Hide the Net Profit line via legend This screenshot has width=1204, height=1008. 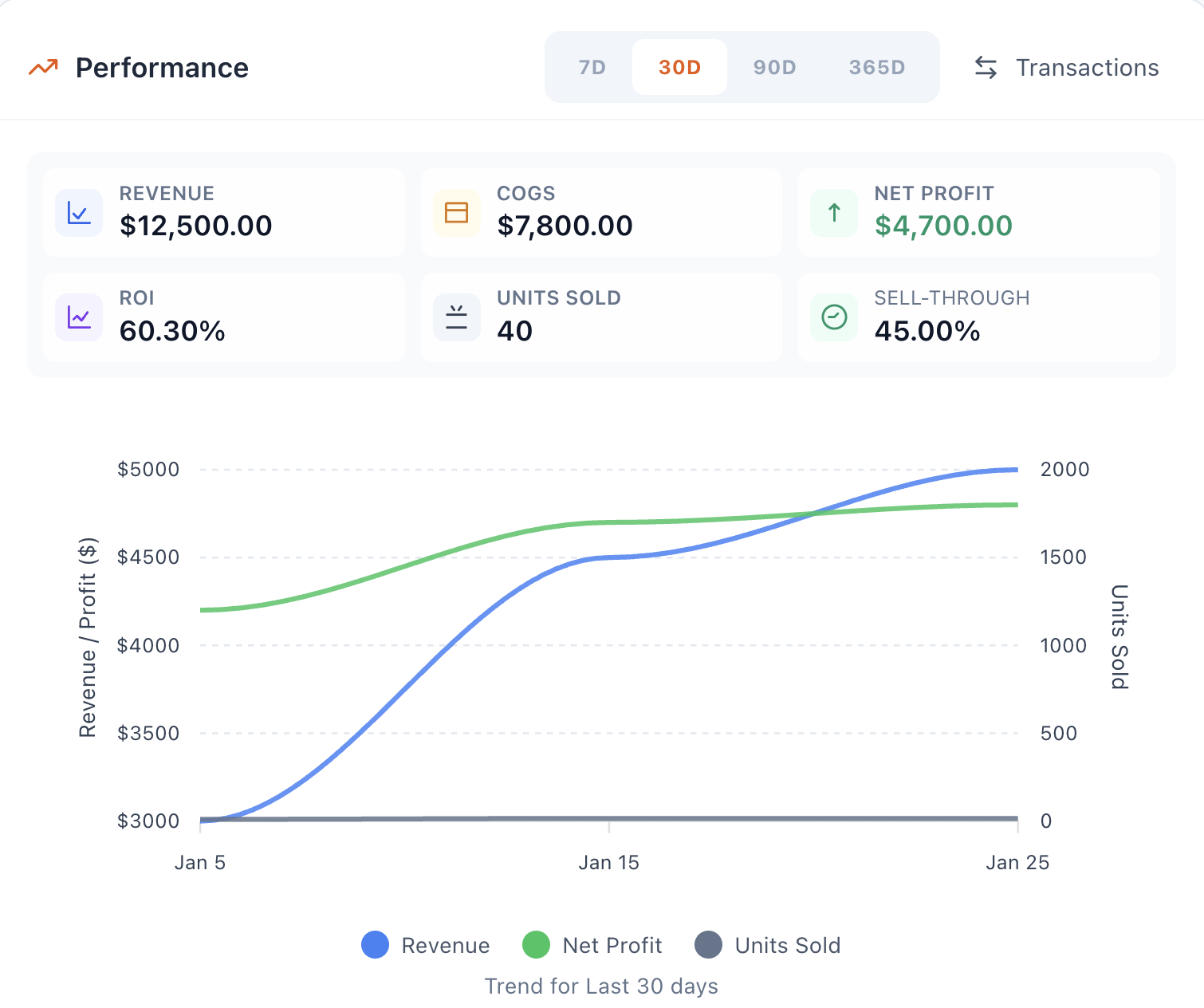(592, 945)
